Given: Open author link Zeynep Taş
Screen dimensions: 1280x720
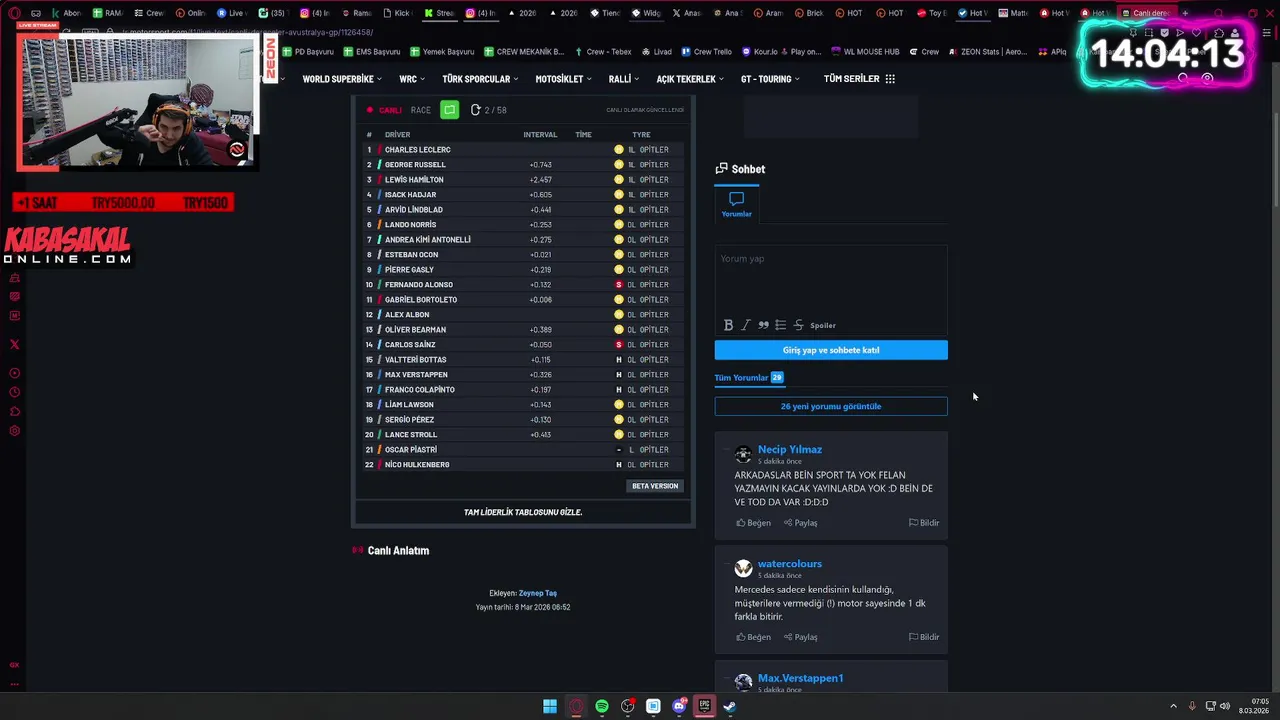Looking at the screenshot, I should pos(538,593).
